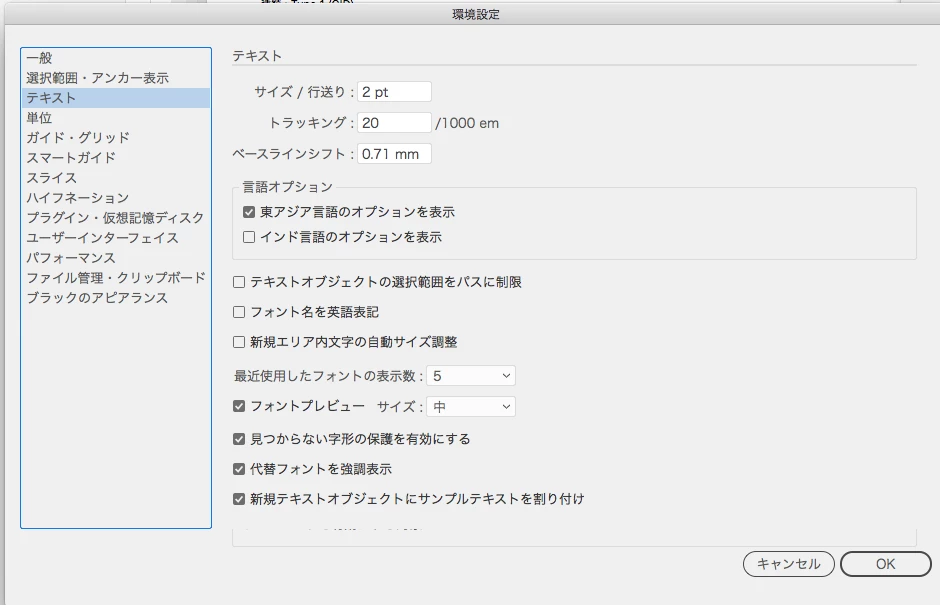The height and width of the screenshot is (605, 940).
Task: Disable 新規テキストオブジェクトにサンプルテキストを割り付け
Action: pos(239,499)
